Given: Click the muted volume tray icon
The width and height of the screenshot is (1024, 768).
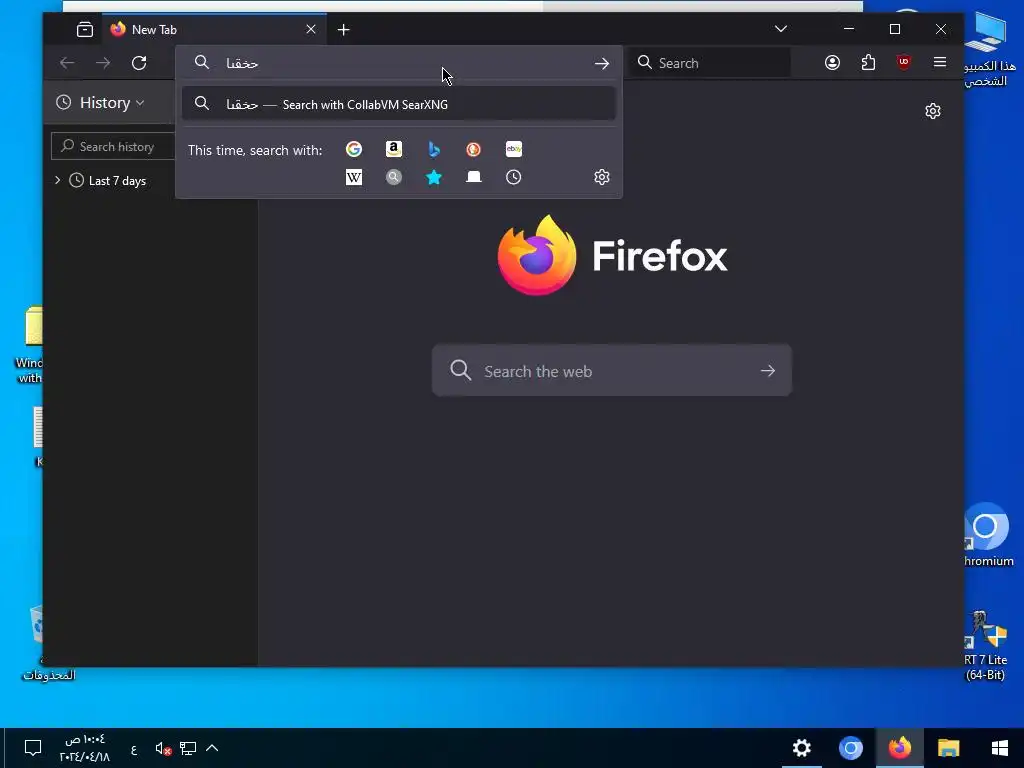Looking at the screenshot, I should [163, 748].
